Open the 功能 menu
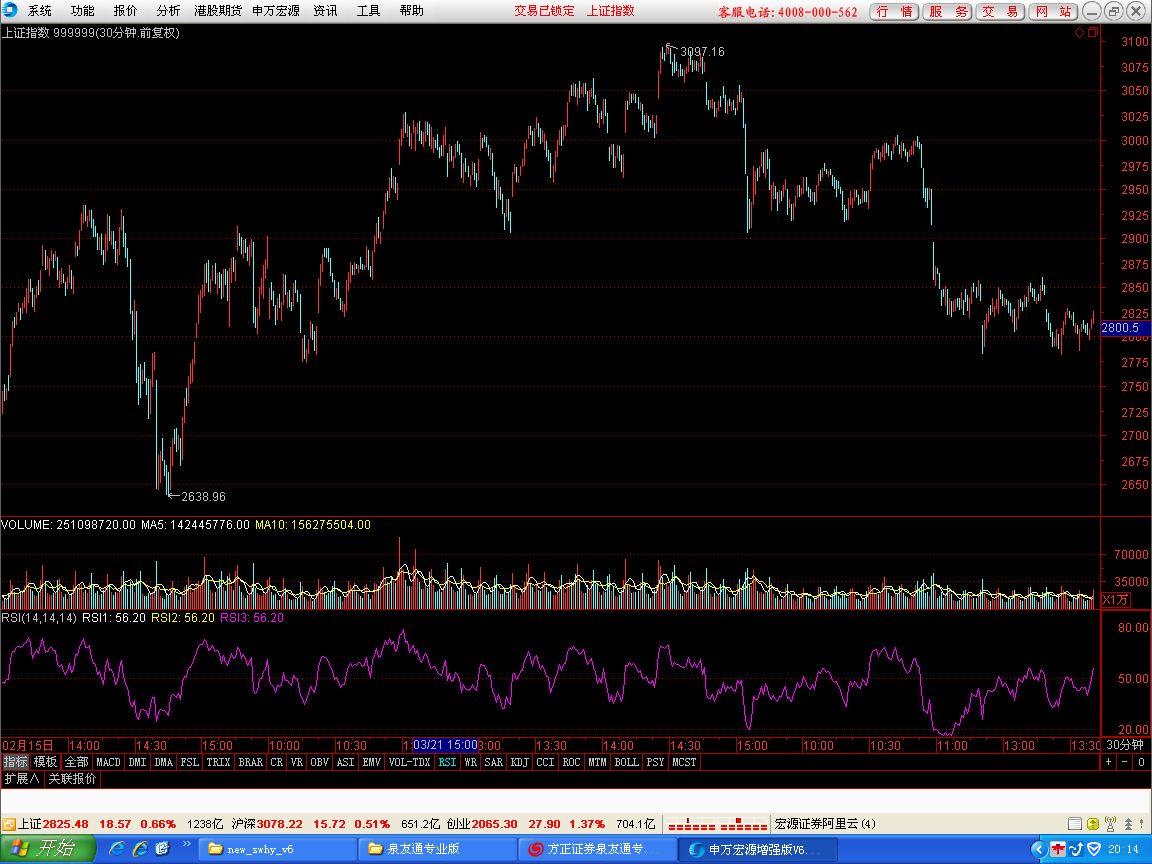Screen dimensions: 1152x864 82,10
